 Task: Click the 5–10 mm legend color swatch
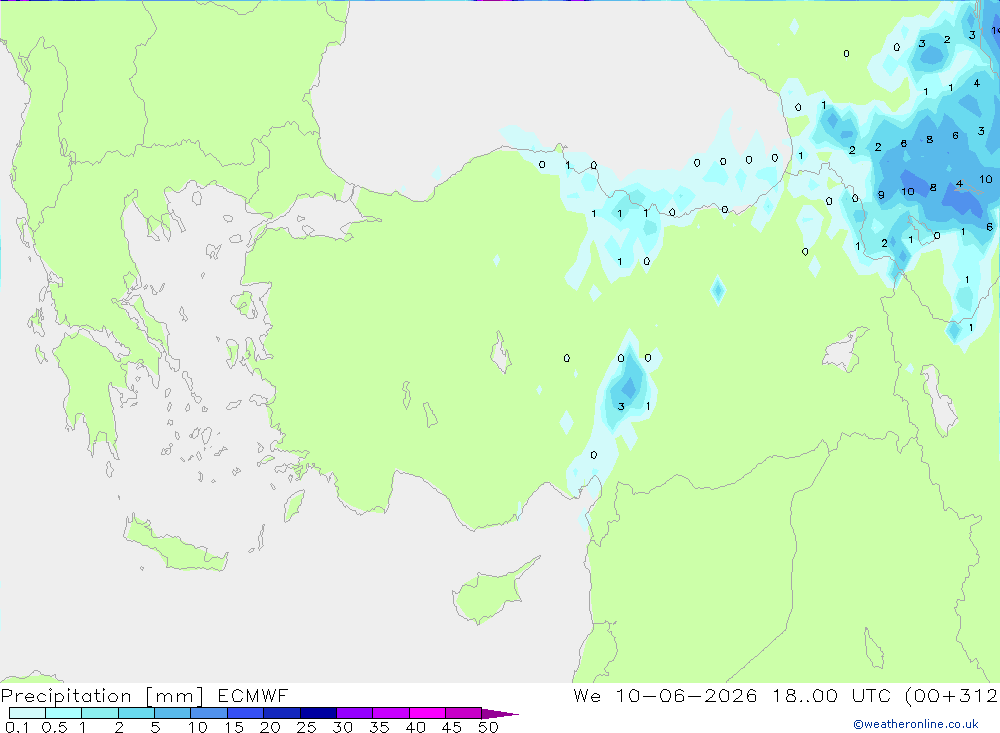coord(172,713)
